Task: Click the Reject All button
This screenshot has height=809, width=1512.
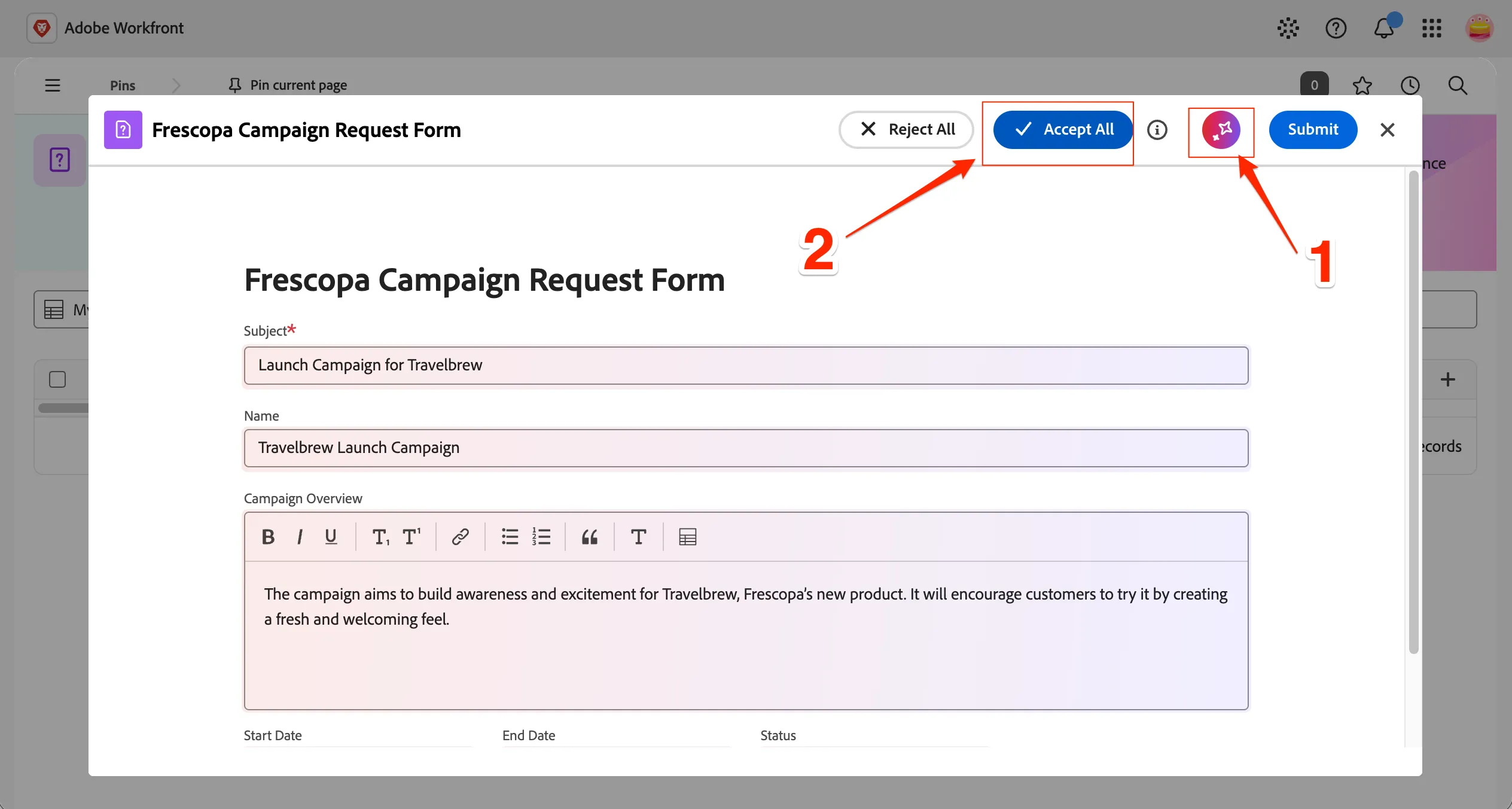Action: coord(907,130)
